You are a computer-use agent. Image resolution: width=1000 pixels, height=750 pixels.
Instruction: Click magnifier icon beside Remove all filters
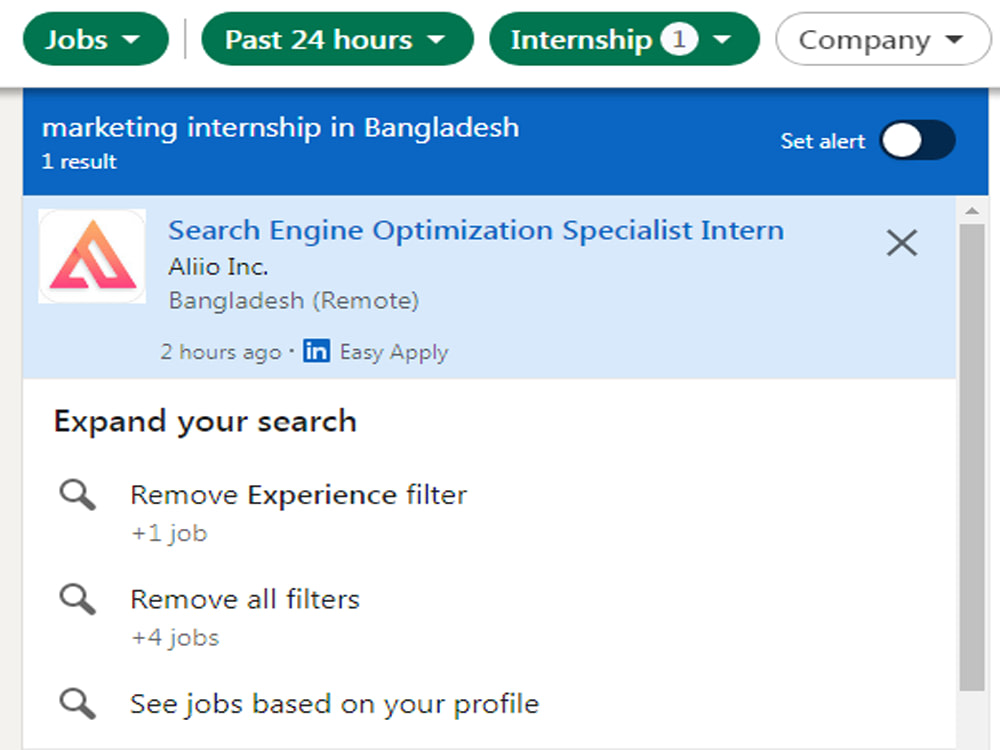point(78,599)
